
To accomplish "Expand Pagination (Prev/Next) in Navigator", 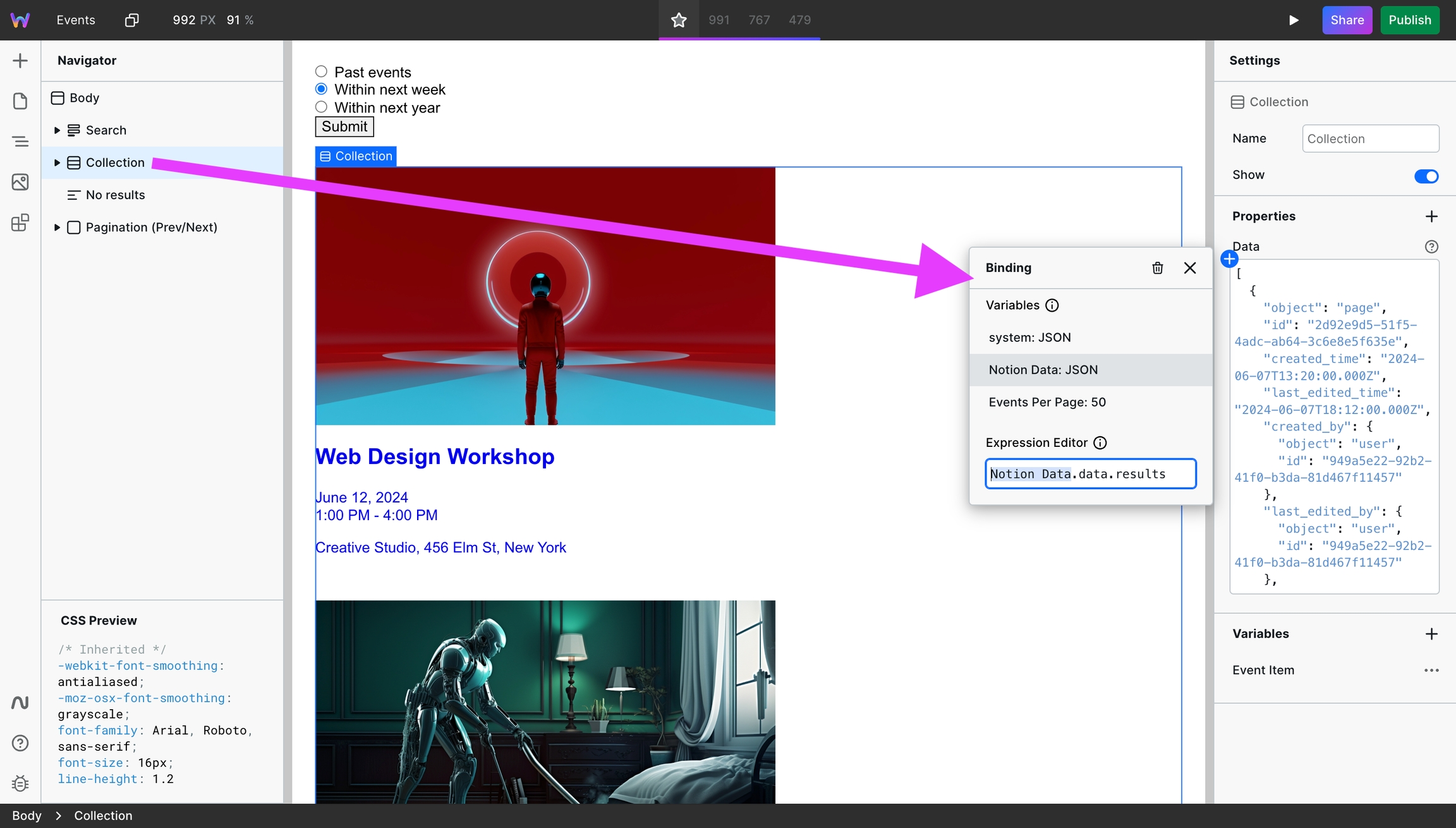I will (x=57, y=228).
